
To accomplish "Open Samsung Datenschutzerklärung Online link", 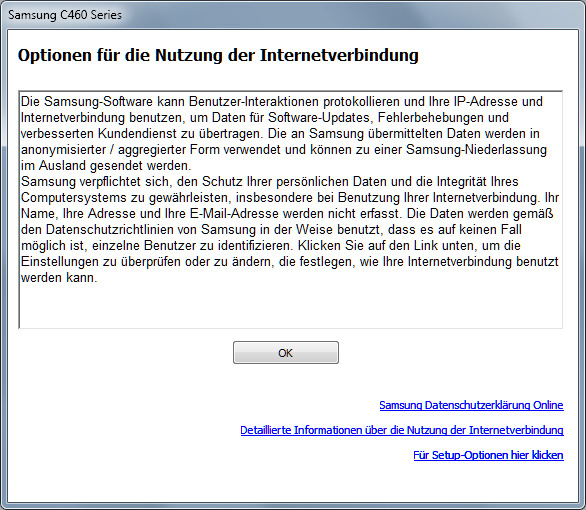I will 471,405.
